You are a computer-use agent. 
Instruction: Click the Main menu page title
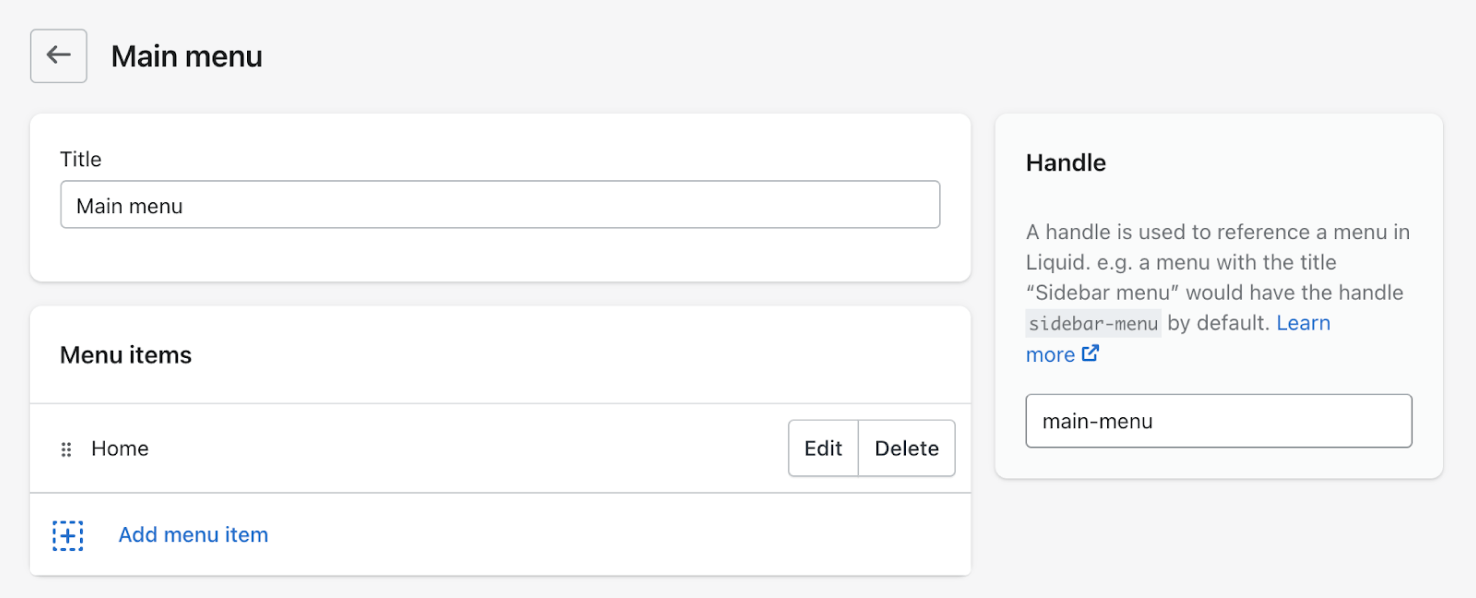point(186,56)
